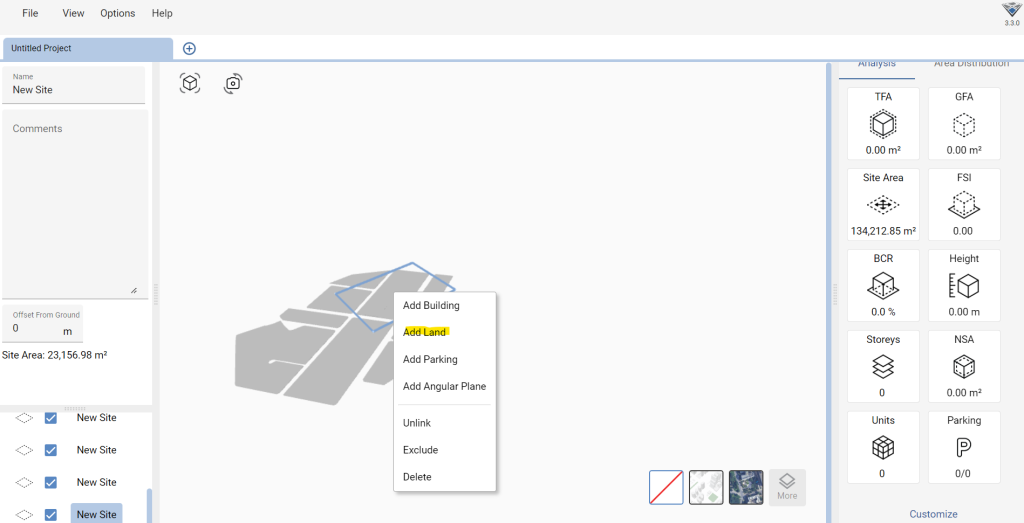1024x523 pixels.
Task: Click the FSI icon
Action: tap(964, 205)
